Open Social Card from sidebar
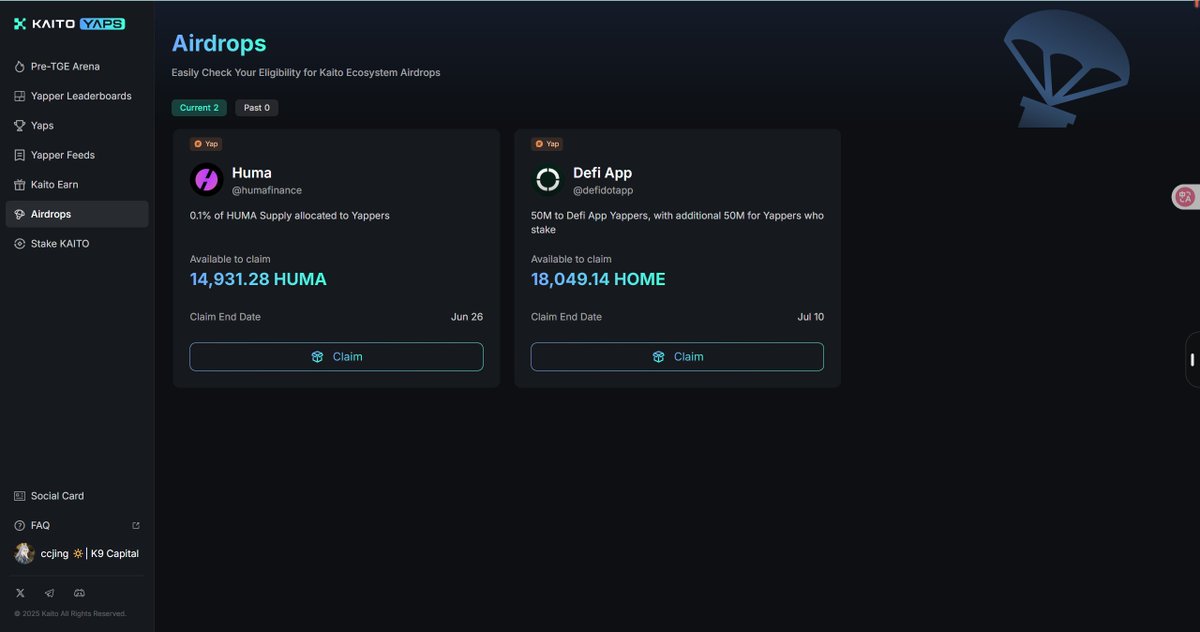 77,496
